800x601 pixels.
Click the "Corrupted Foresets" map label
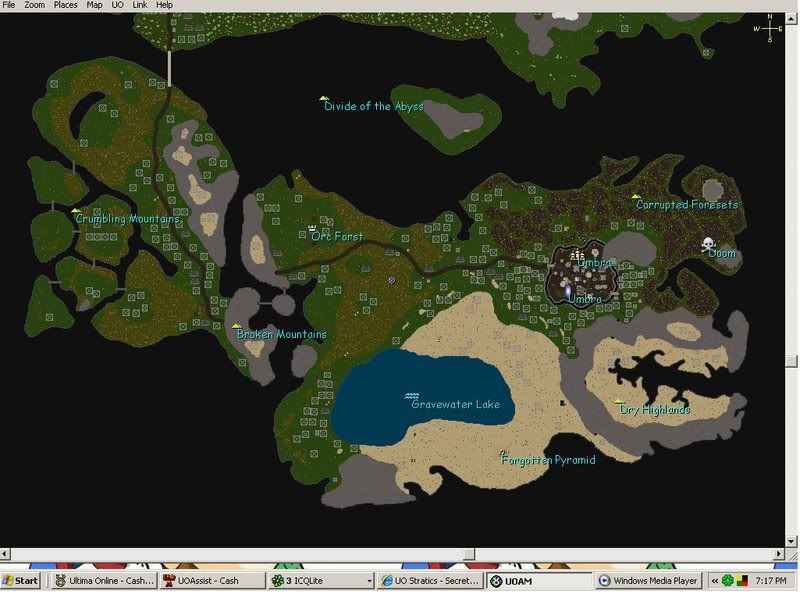click(687, 205)
